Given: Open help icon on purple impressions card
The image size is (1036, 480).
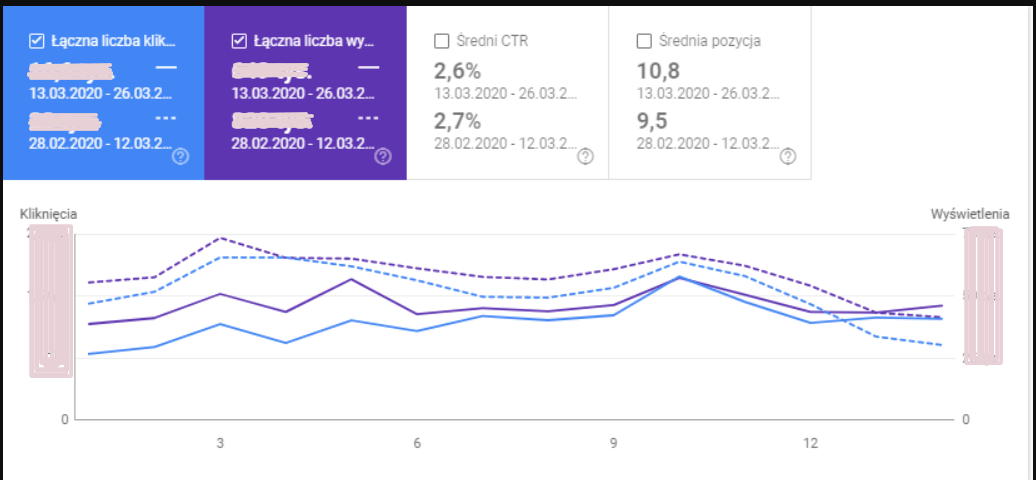Looking at the screenshot, I should point(383,157).
